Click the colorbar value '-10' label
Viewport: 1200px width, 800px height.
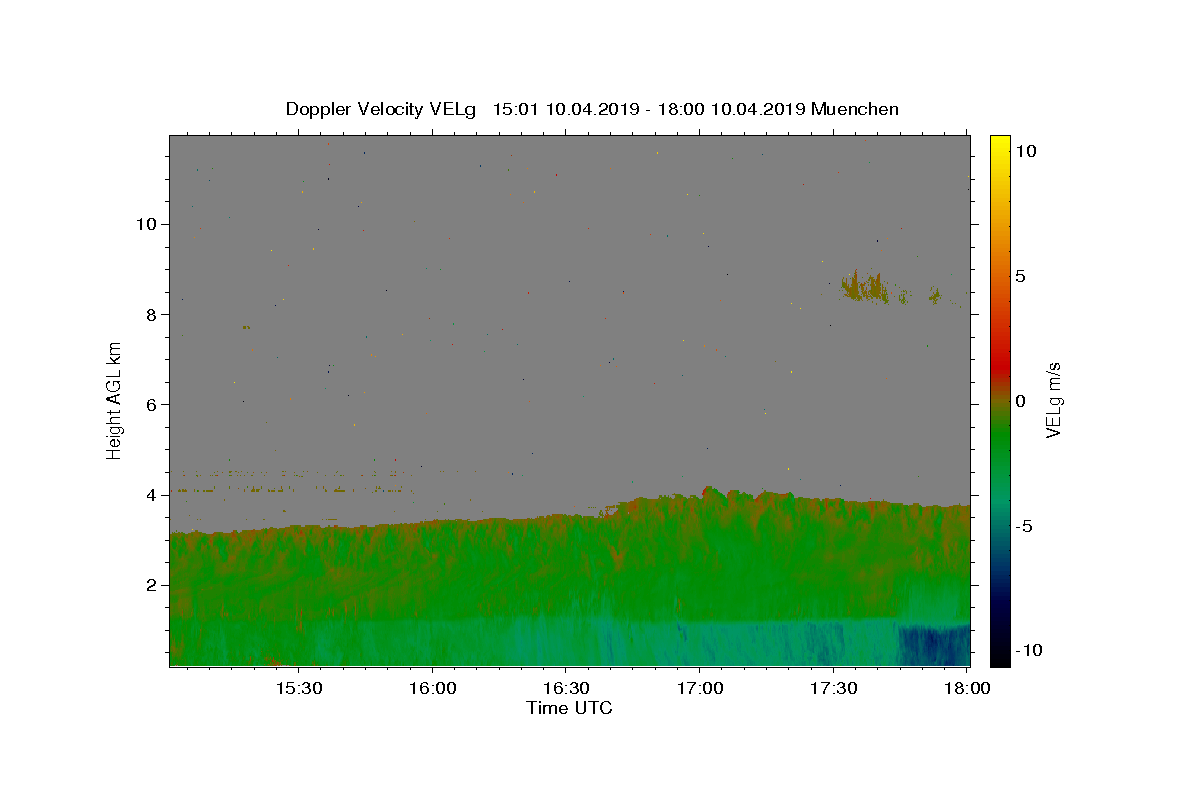1027,651
